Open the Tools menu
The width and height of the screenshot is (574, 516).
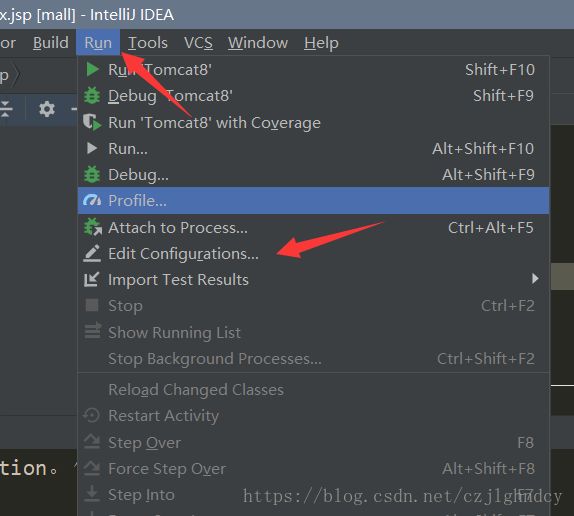click(x=148, y=43)
